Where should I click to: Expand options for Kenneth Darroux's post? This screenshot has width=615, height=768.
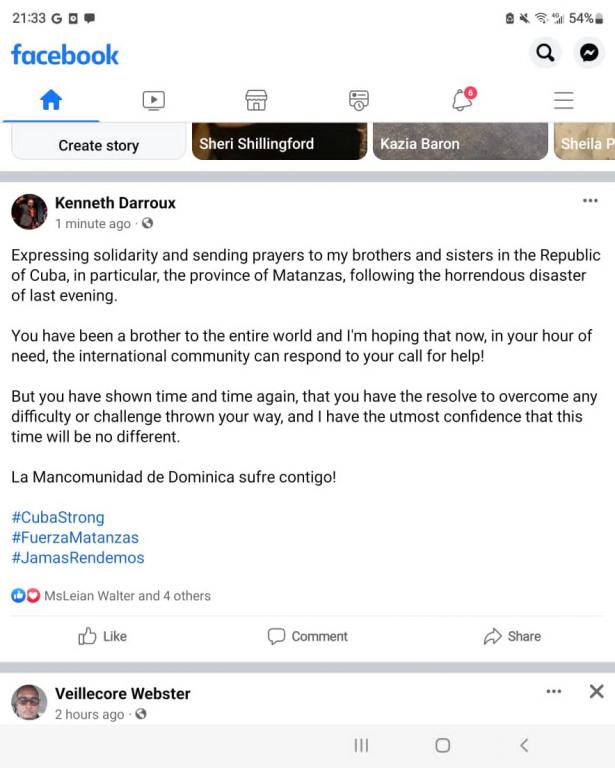pyautogui.click(x=591, y=200)
